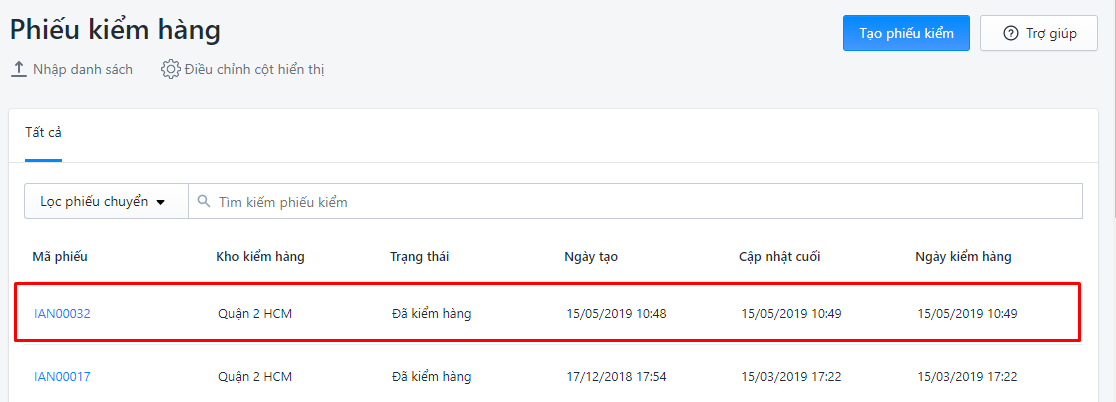This screenshot has width=1116, height=402.
Task: Open Trợ giúp help button
Action: [1039, 33]
